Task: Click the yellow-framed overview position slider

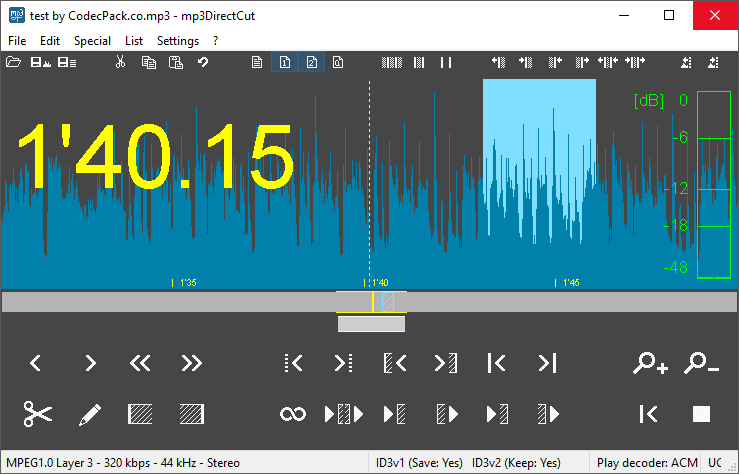Action: pos(371,302)
